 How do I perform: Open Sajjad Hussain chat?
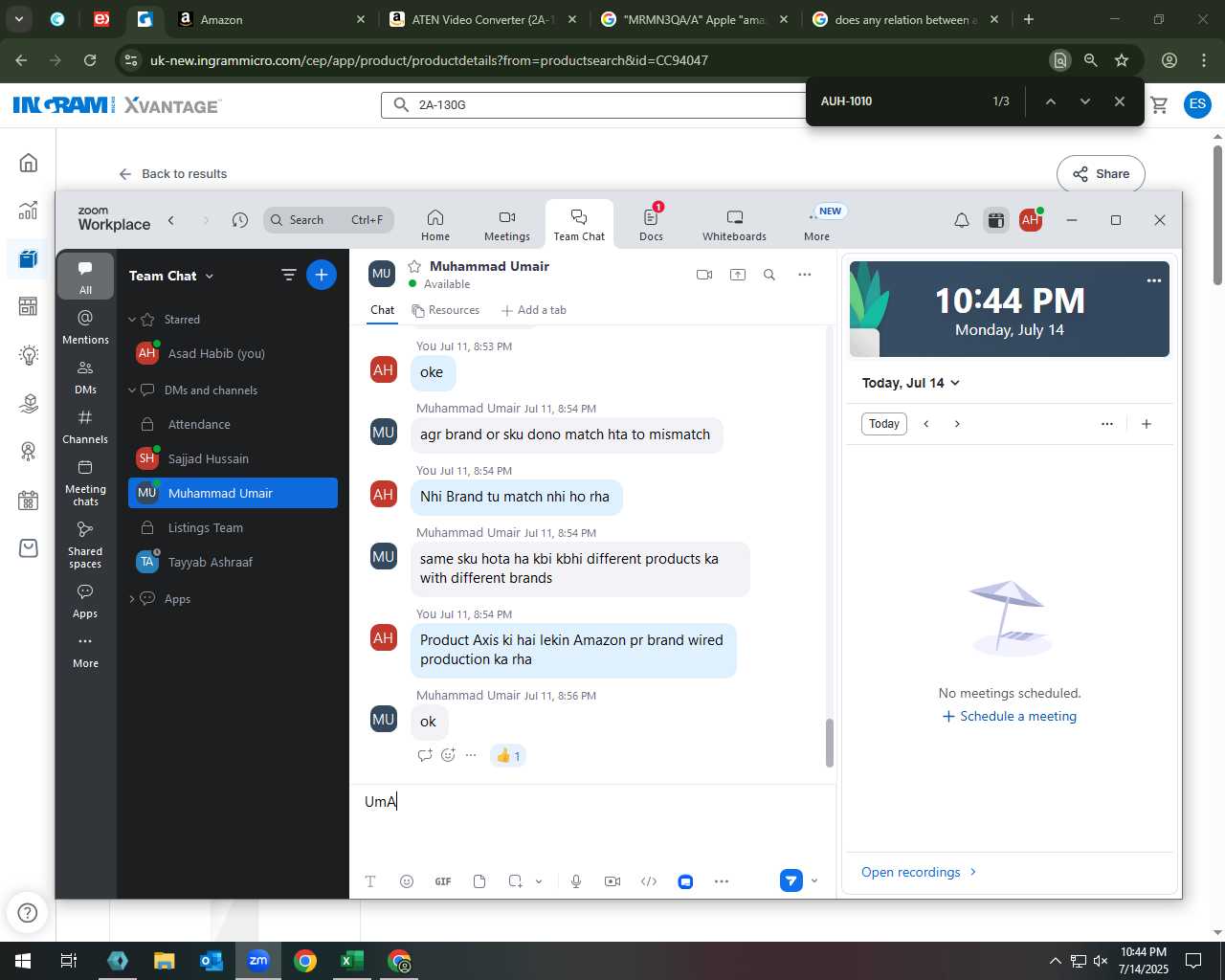pyautogui.click(x=233, y=458)
